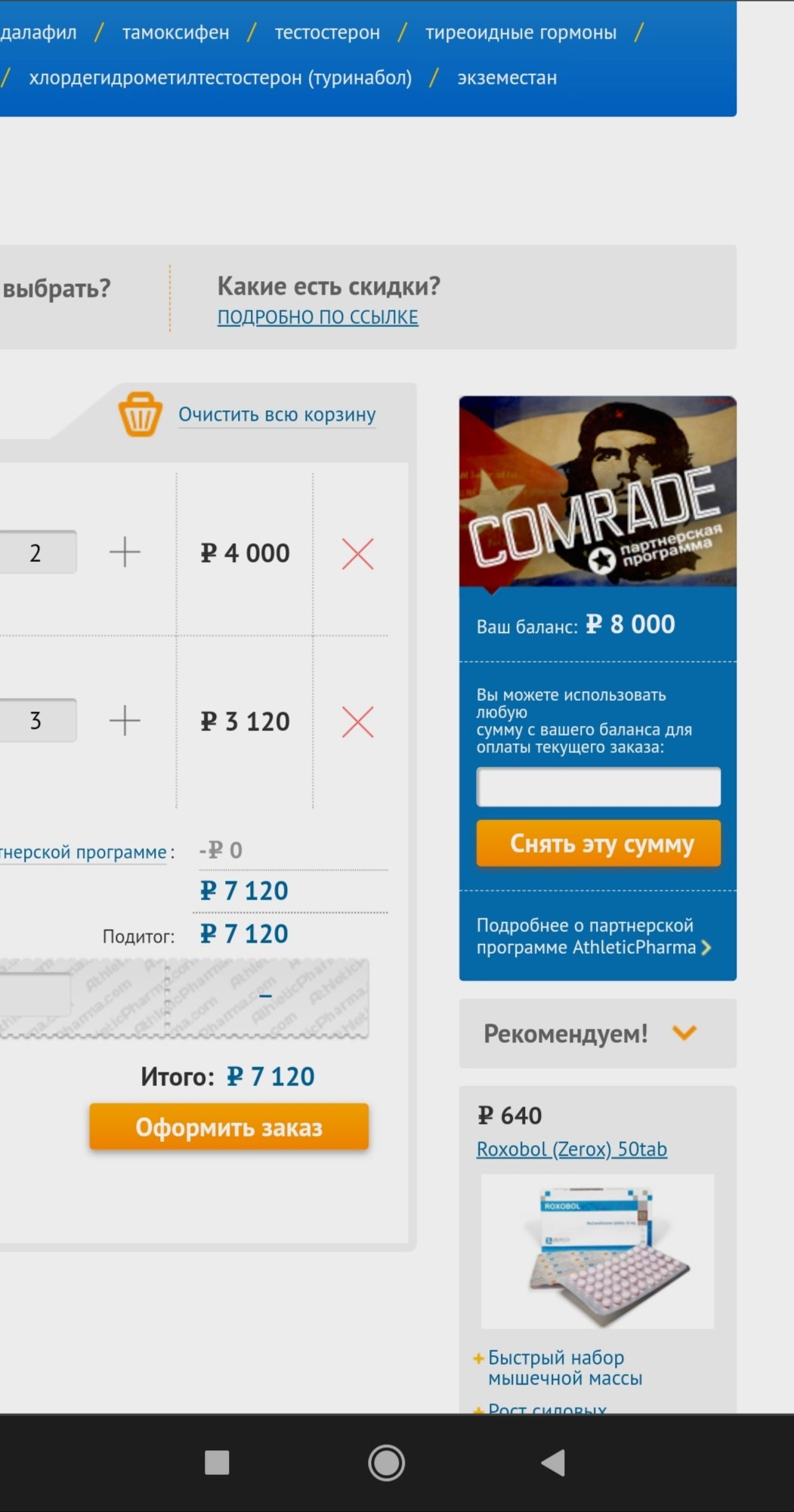Click the Очистить всю корзину link
The image size is (794, 1512).
[x=277, y=415]
